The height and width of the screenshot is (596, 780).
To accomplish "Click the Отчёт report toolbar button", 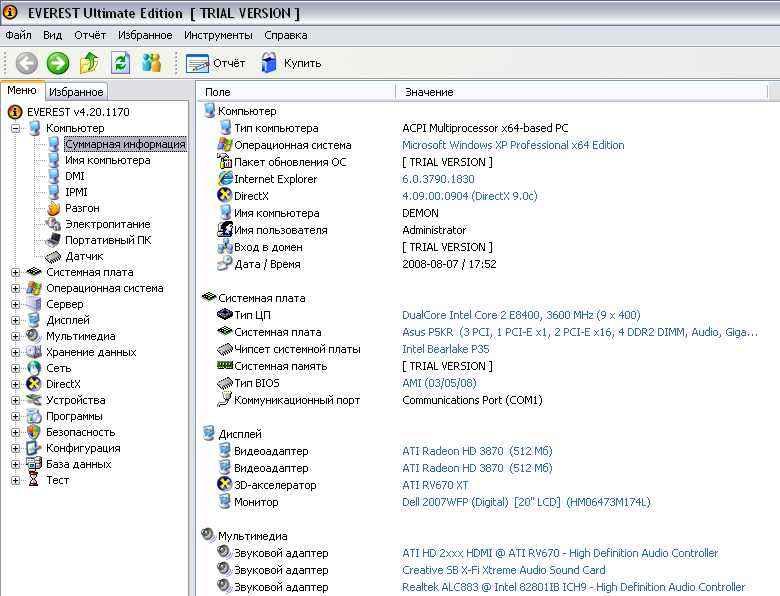I will (216, 63).
